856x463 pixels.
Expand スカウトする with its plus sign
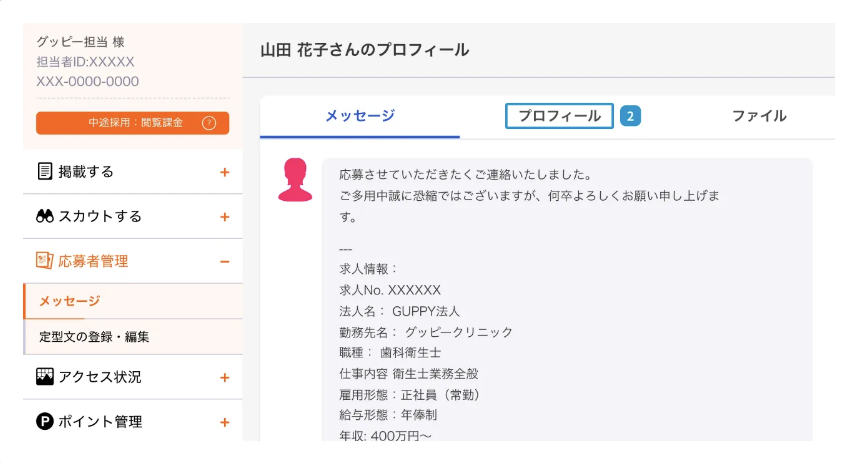(x=224, y=217)
